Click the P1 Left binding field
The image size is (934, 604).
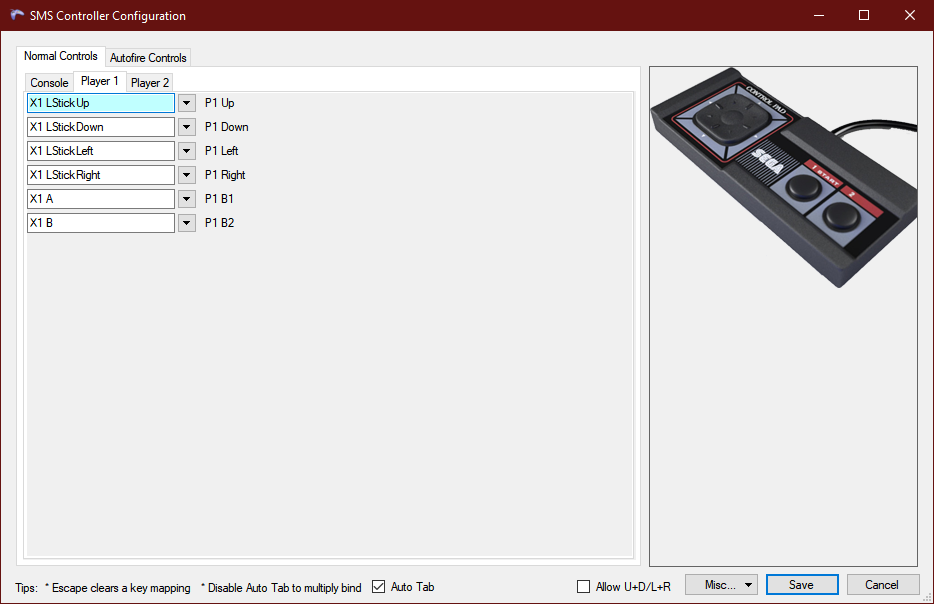(101, 151)
